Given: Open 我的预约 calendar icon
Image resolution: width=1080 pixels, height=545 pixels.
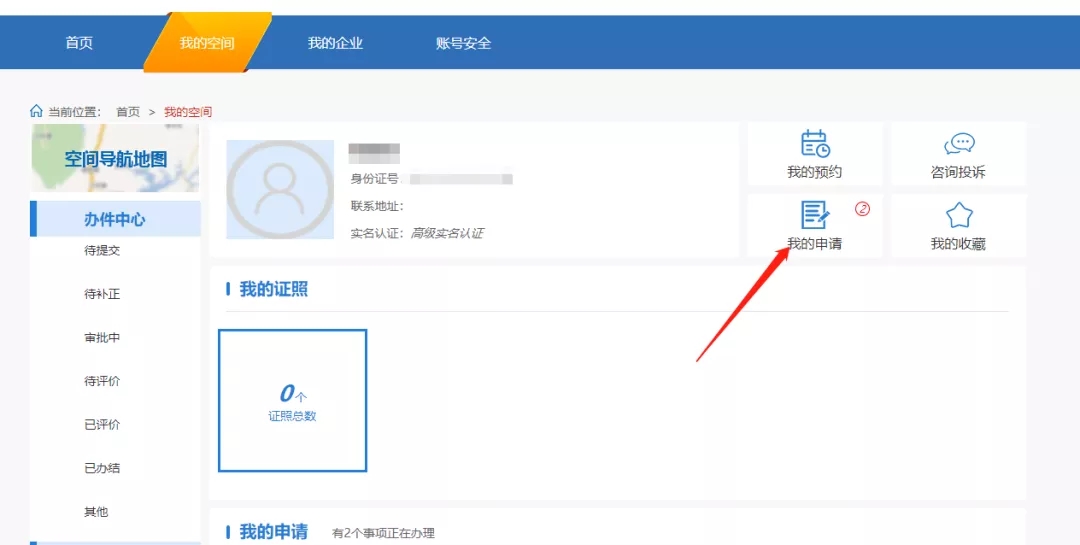Looking at the screenshot, I should click(815, 144).
